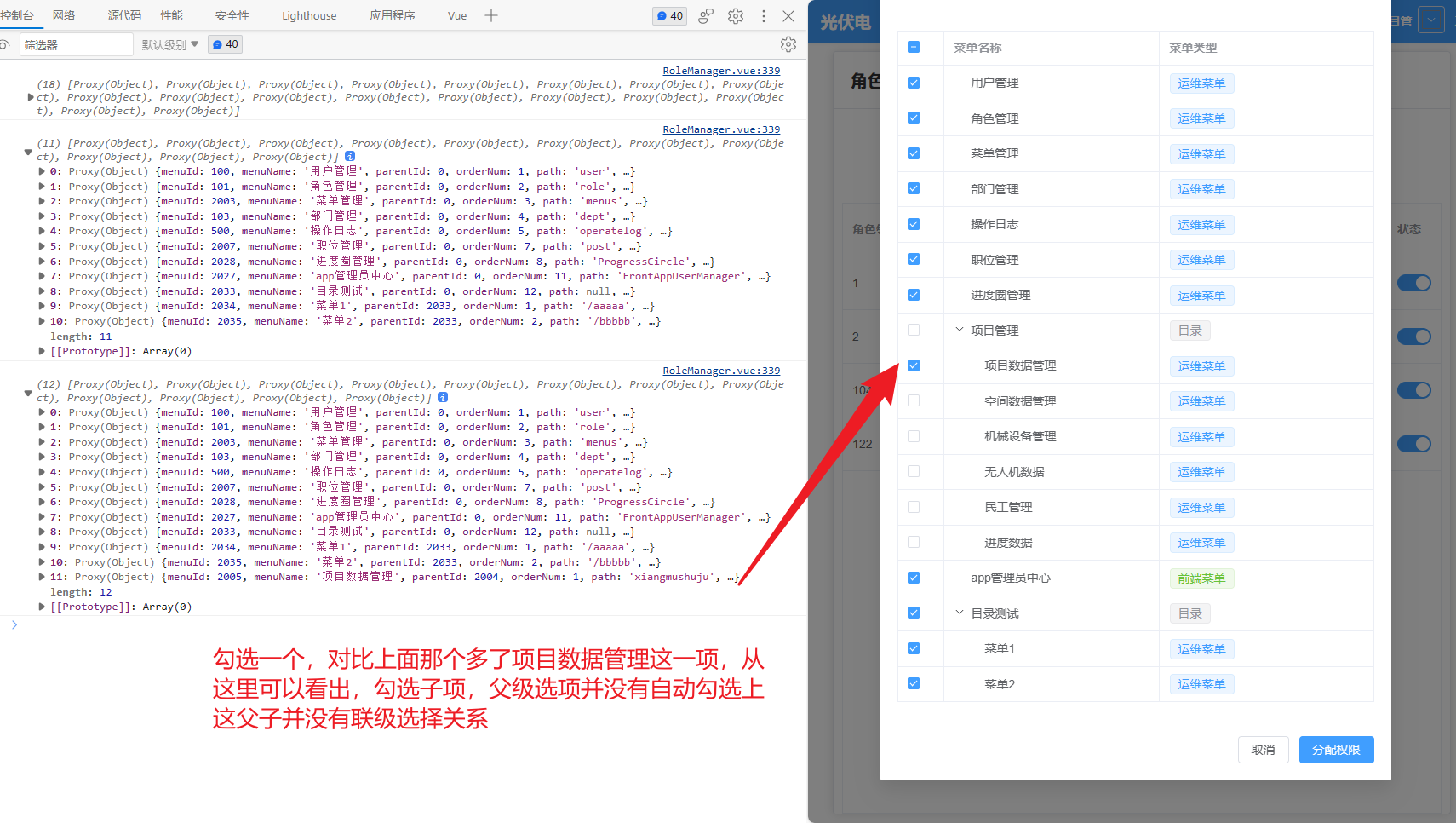
Task: Click the 目录 tag in 项目管理 row
Action: tap(1189, 331)
